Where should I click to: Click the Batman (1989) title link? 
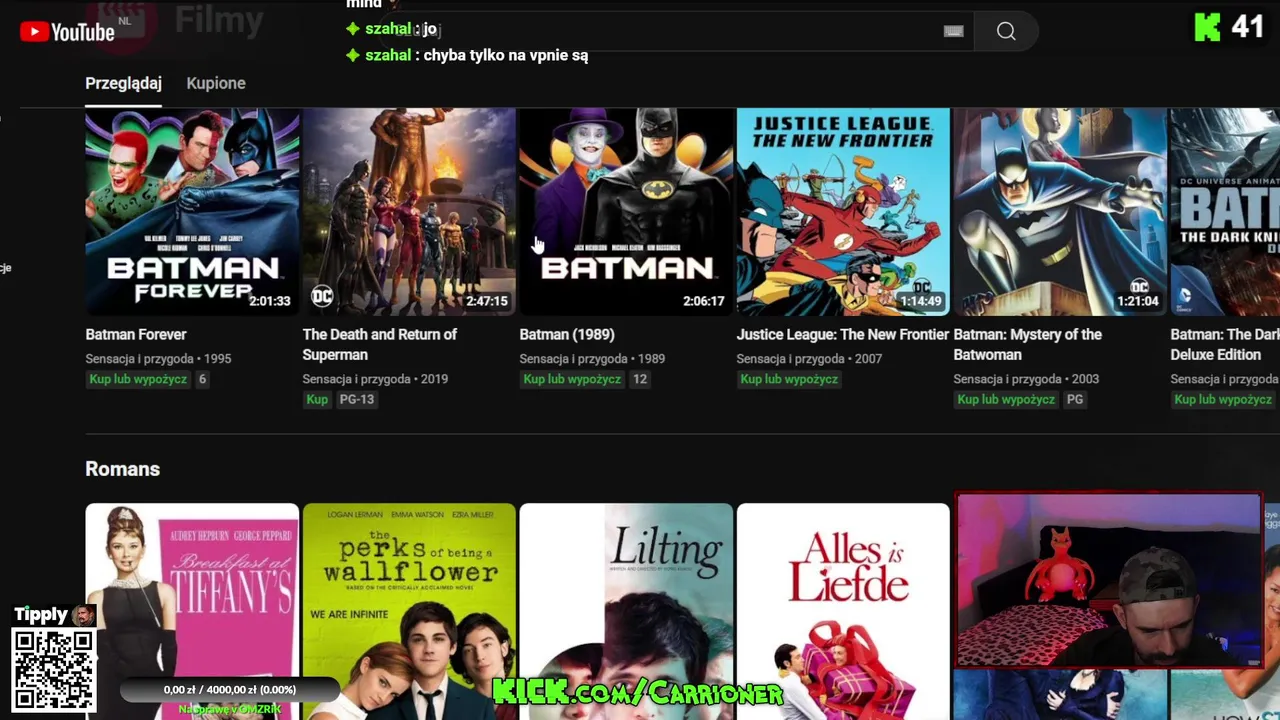[567, 334]
